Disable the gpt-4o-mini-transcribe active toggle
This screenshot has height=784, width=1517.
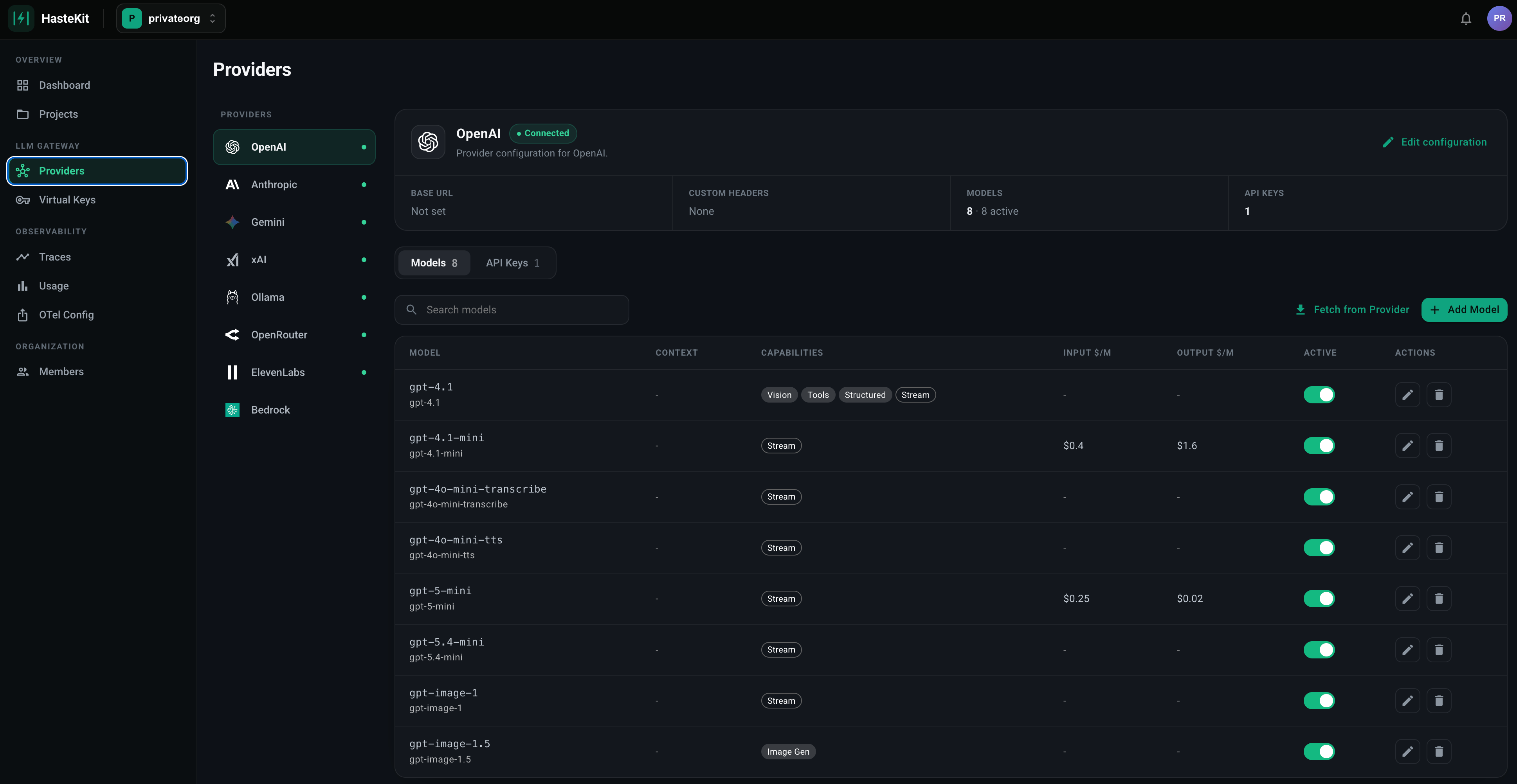point(1319,497)
